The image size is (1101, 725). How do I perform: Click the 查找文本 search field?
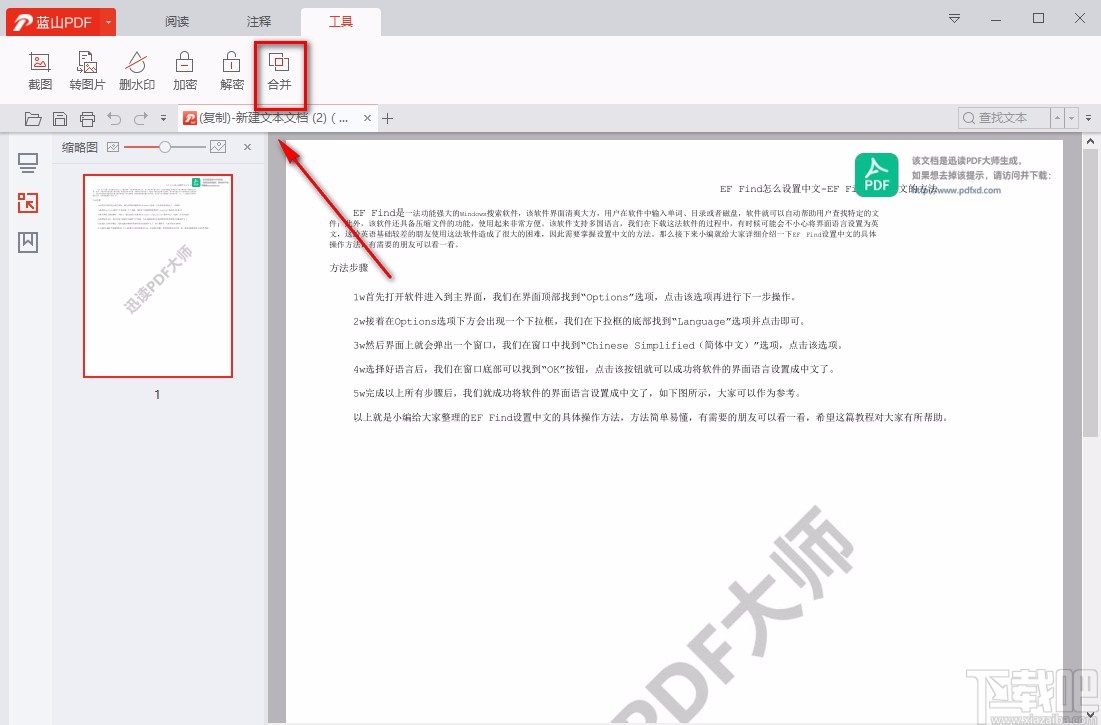tap(1003, 118)
